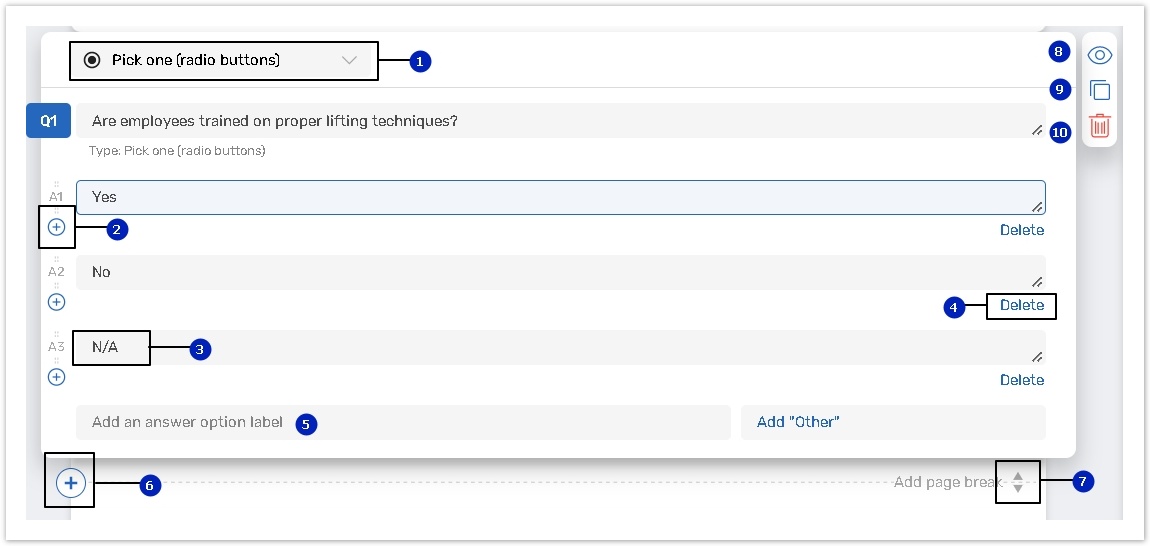Click plus icon under answer A3
This screenshot has width=1150, height=546.
pos(57,377)
